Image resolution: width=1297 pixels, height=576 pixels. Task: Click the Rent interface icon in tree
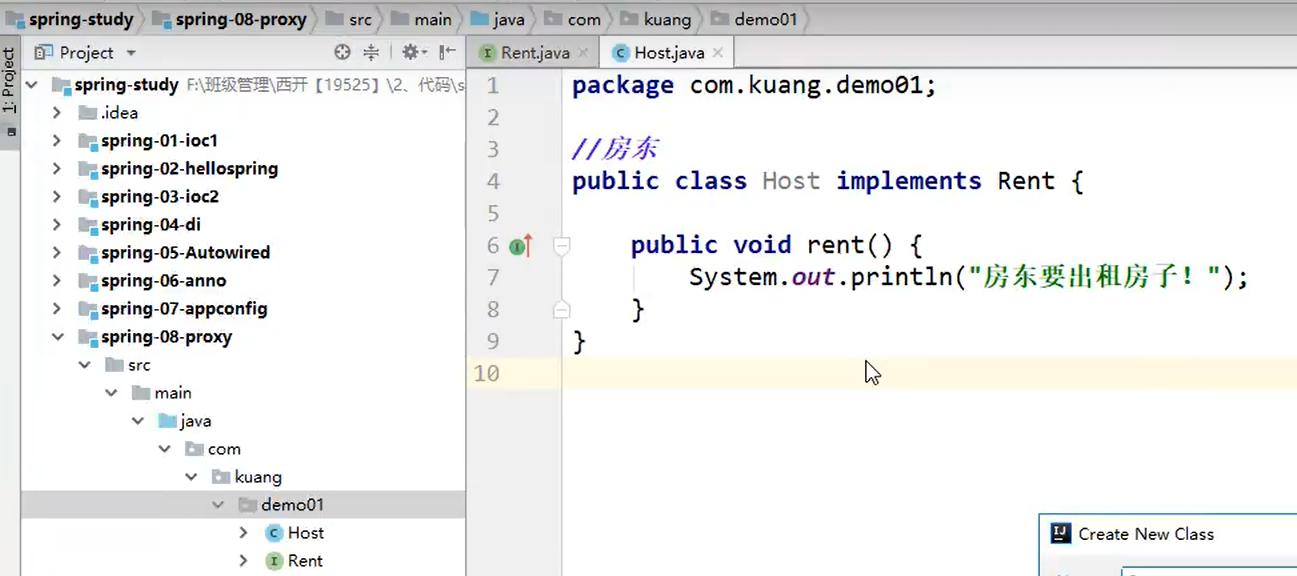click(x=274, y=561)
